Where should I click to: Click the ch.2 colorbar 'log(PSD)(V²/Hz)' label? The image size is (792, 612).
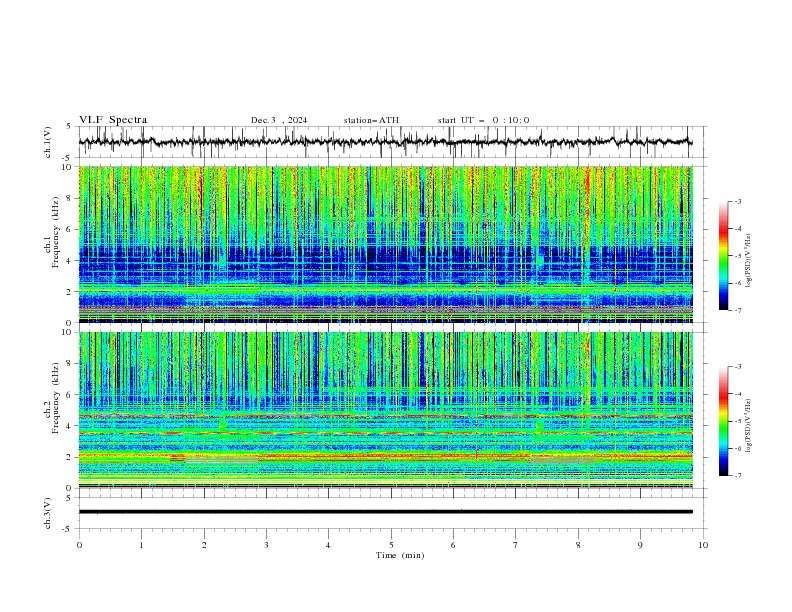pos(749,426)
